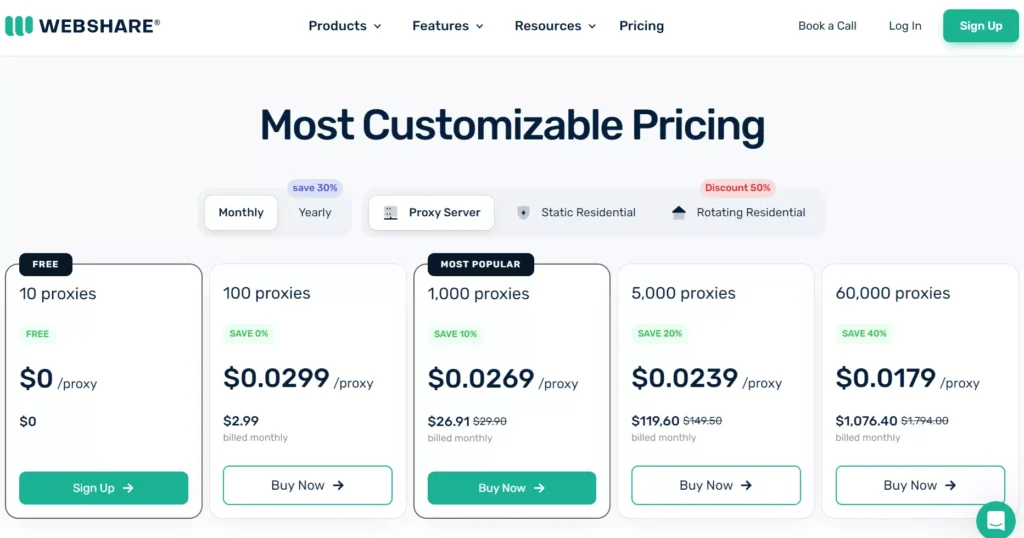Click the Book a Call link
This screenshot has width=1024, height=538.
(827, 26)
